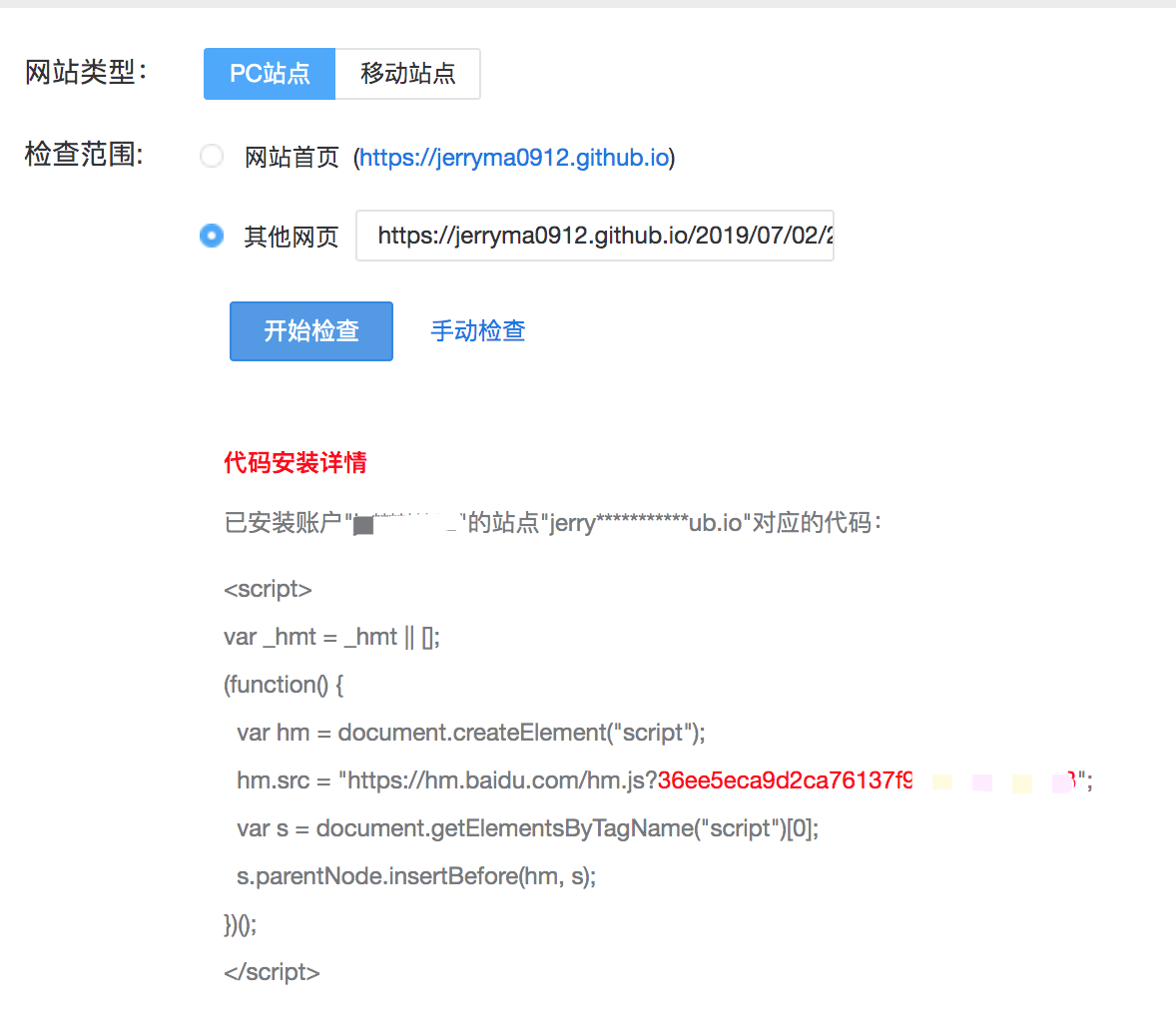The image size is (1176, 1032).
Task: Click the 其他网页 label text
Action: coord(292,237)
